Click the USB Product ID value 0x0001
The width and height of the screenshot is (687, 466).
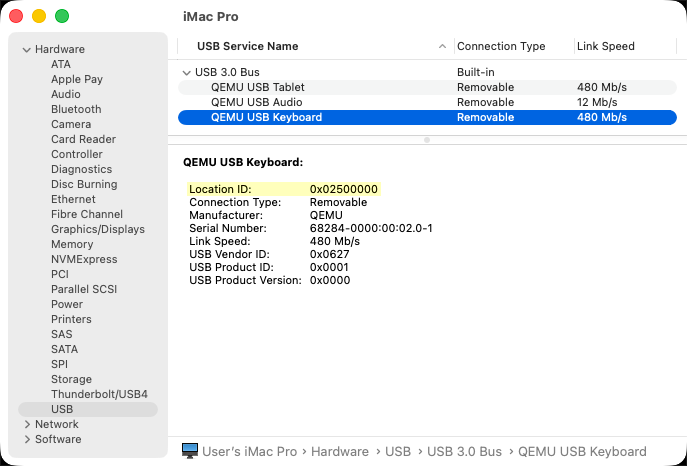pos(329,267)
